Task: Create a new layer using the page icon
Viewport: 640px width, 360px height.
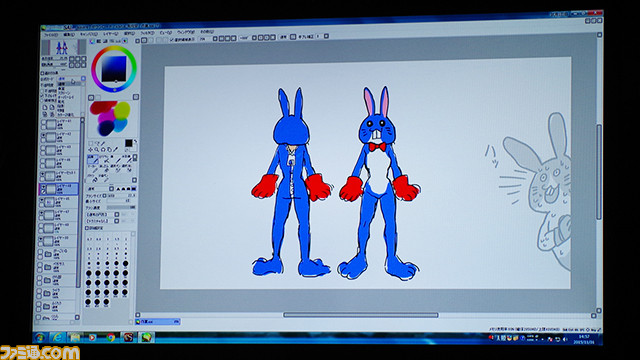Action: tap(44, 107)
